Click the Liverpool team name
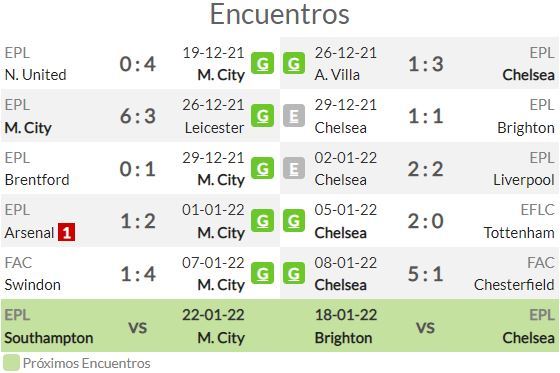 (x=524, y=180)
